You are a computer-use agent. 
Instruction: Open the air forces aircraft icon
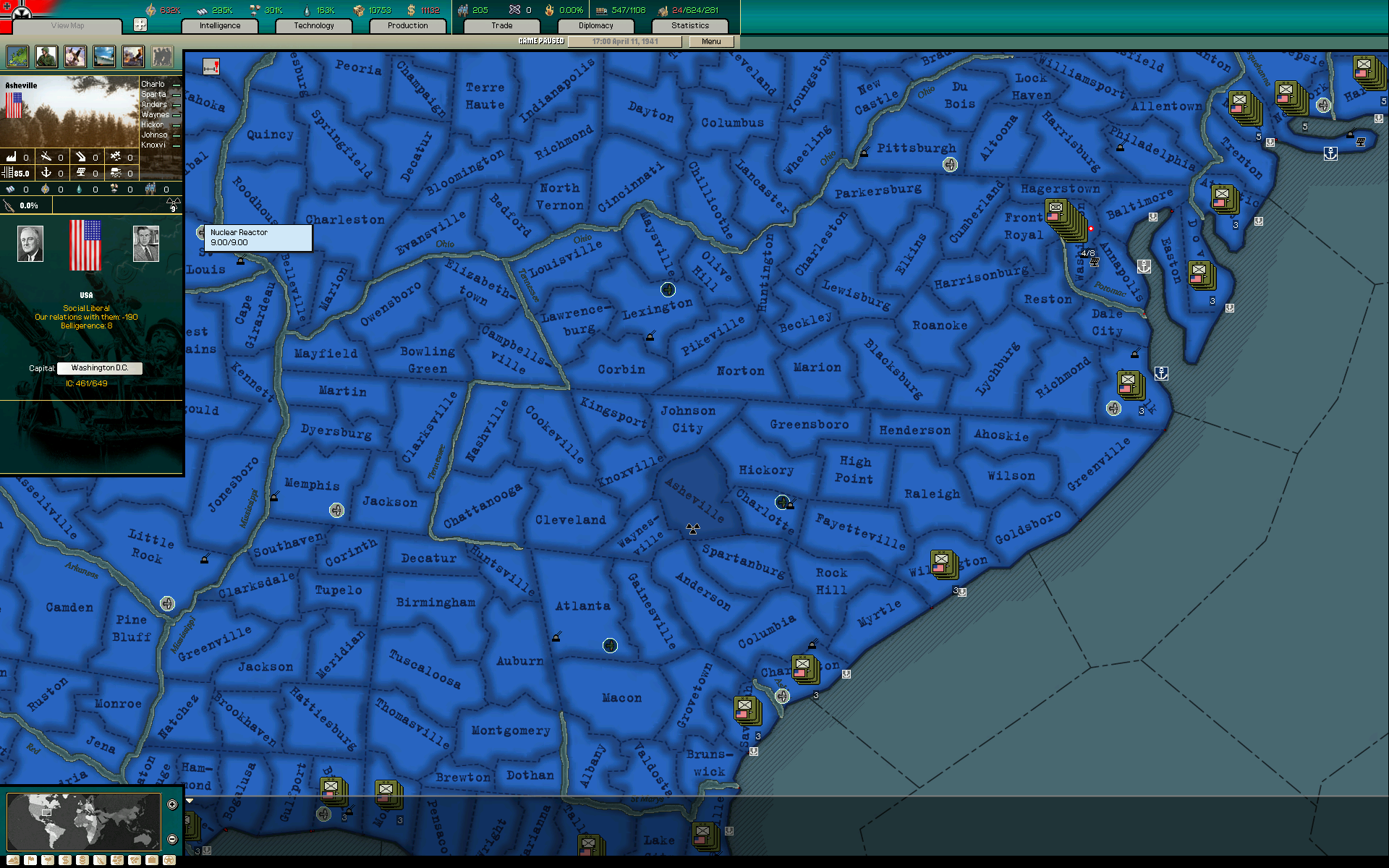(x=75, y=56)
